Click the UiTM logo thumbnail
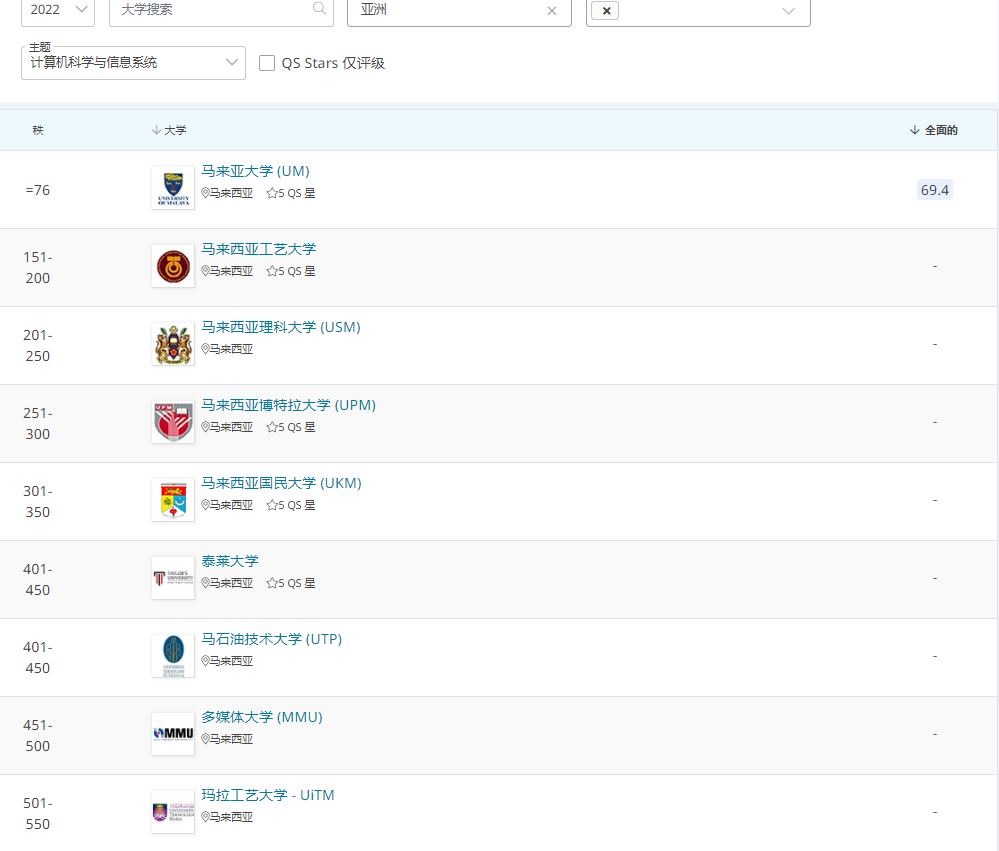This screenshot has height=851, width=999. pyautogui.click(x=173, y=812)
